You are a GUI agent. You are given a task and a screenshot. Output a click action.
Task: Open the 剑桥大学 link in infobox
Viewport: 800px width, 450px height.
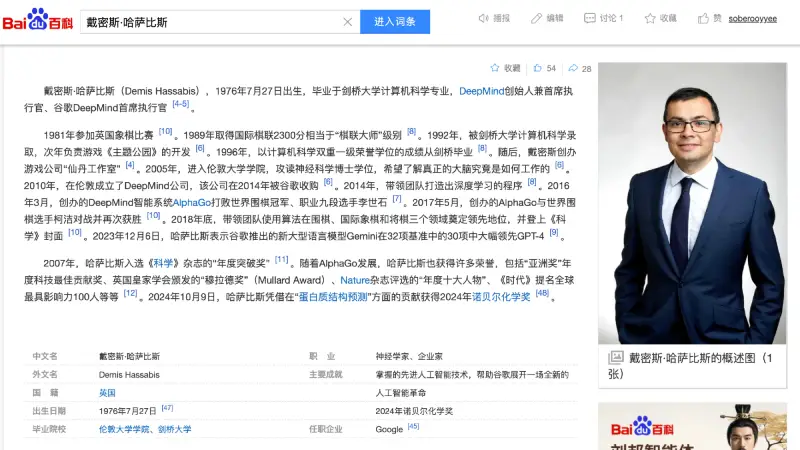coord(174,429)
